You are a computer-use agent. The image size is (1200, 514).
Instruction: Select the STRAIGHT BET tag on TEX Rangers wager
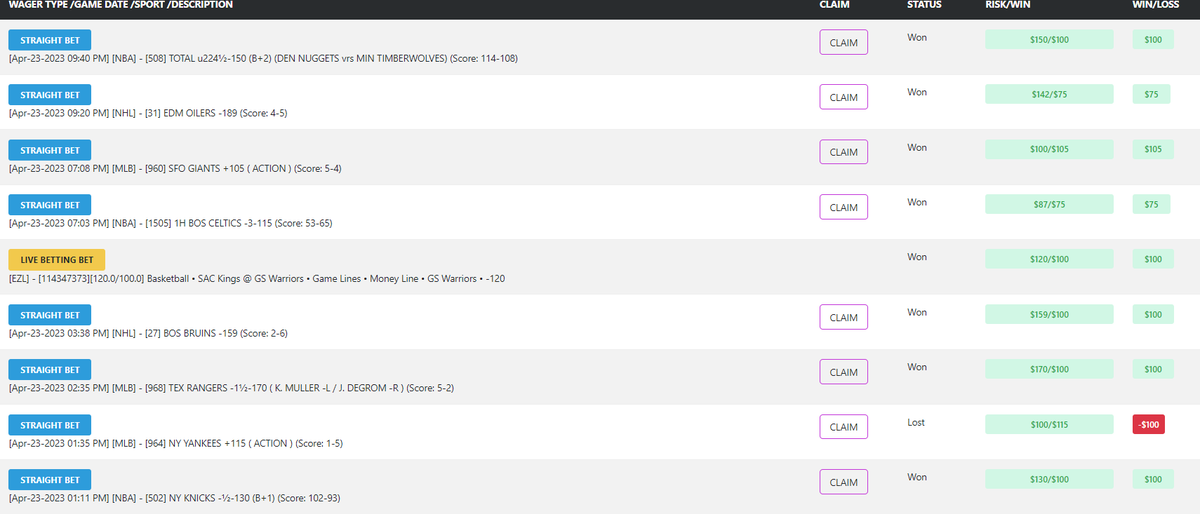coord(50,370)
